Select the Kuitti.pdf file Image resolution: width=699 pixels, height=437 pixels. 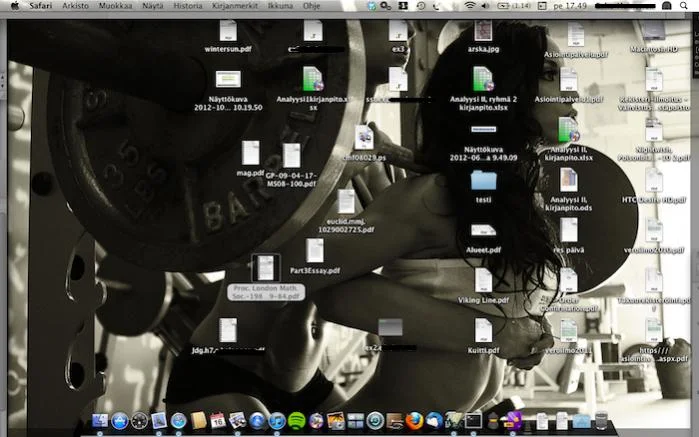[483, 331]
